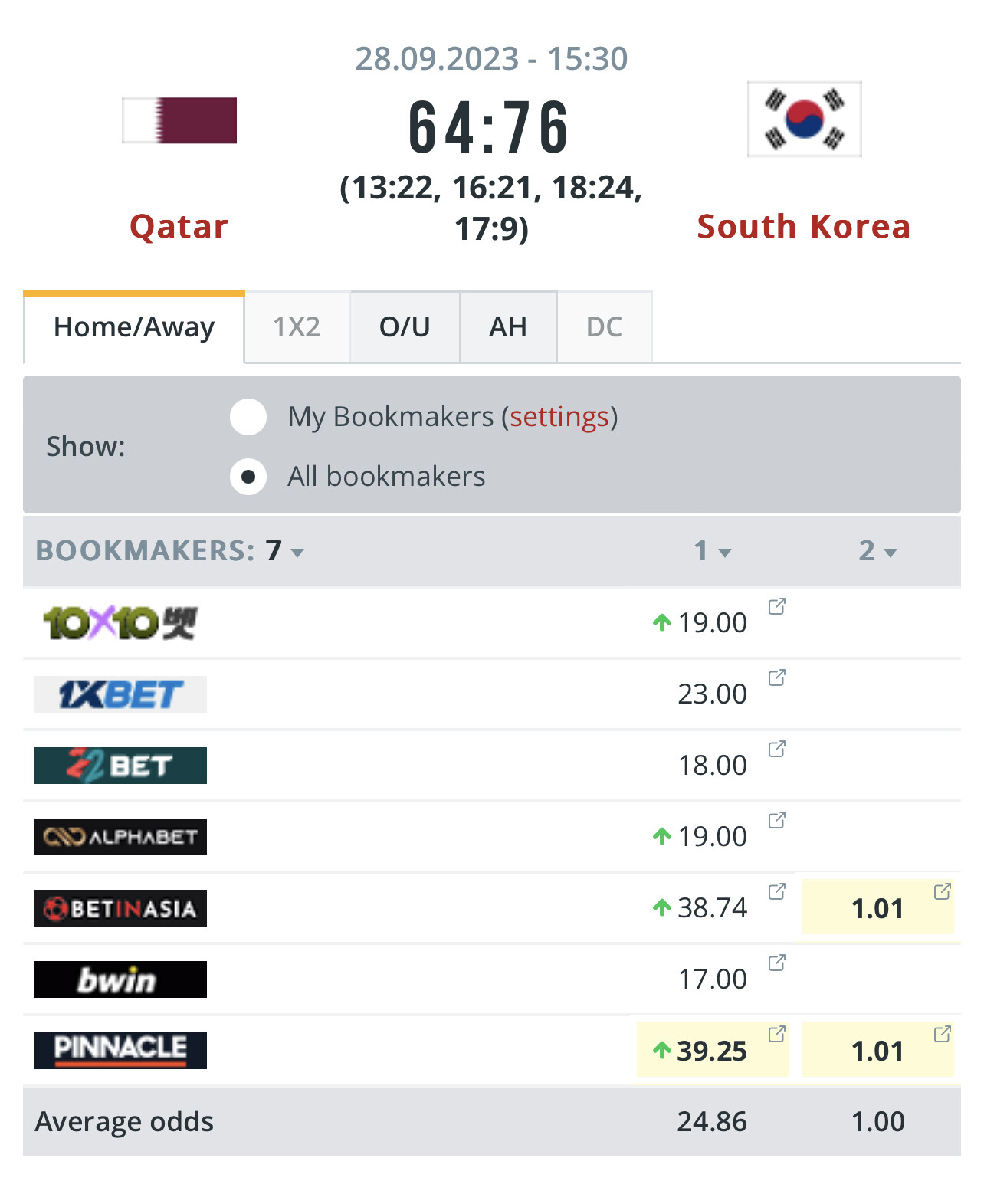Switch to the O/U tab
Viewport: 984px width, 1204px height.
click(x=405, y=327)
